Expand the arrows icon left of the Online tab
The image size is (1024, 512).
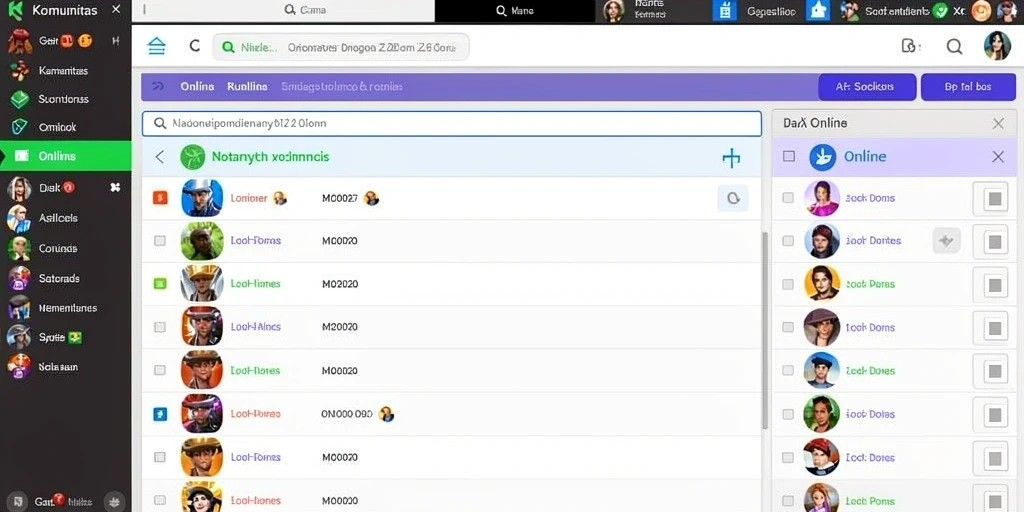157,86
